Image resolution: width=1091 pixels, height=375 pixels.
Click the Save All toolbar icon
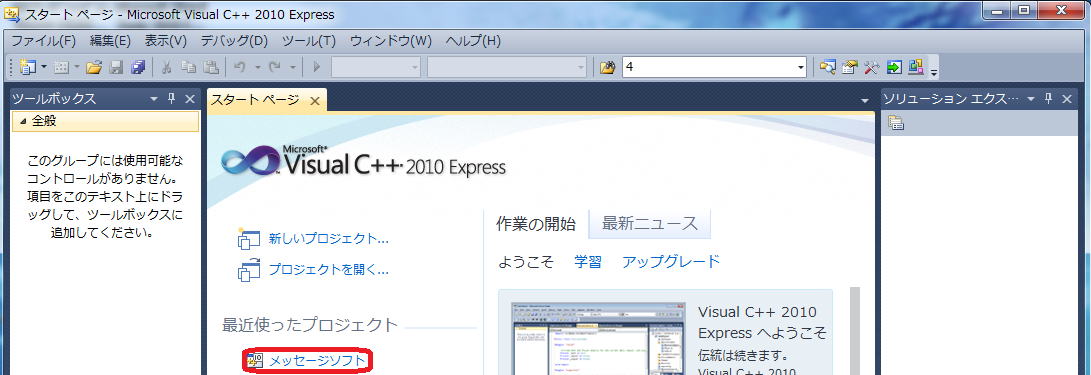138,67
